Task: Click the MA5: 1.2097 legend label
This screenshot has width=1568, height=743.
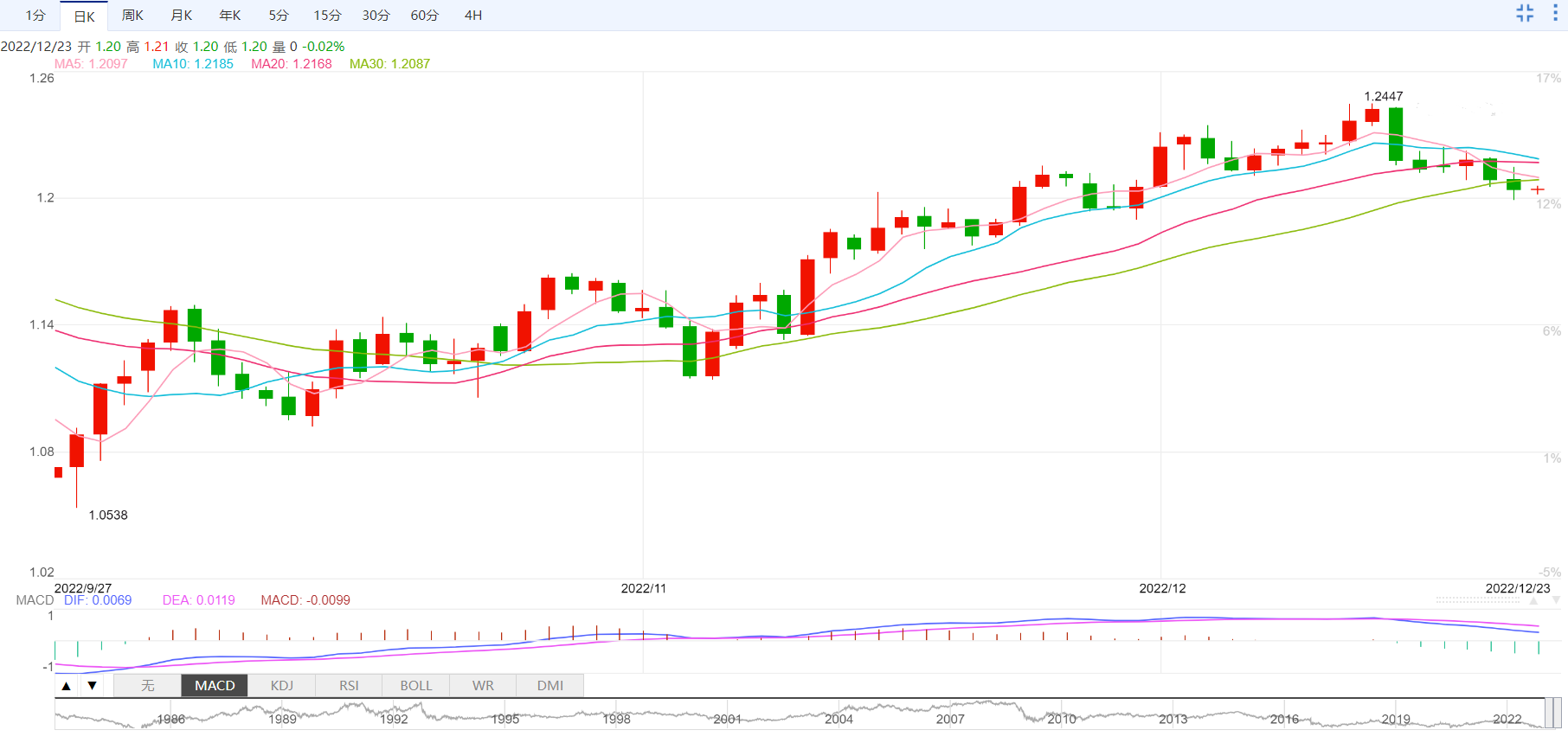Action: (x=91, y=64)
